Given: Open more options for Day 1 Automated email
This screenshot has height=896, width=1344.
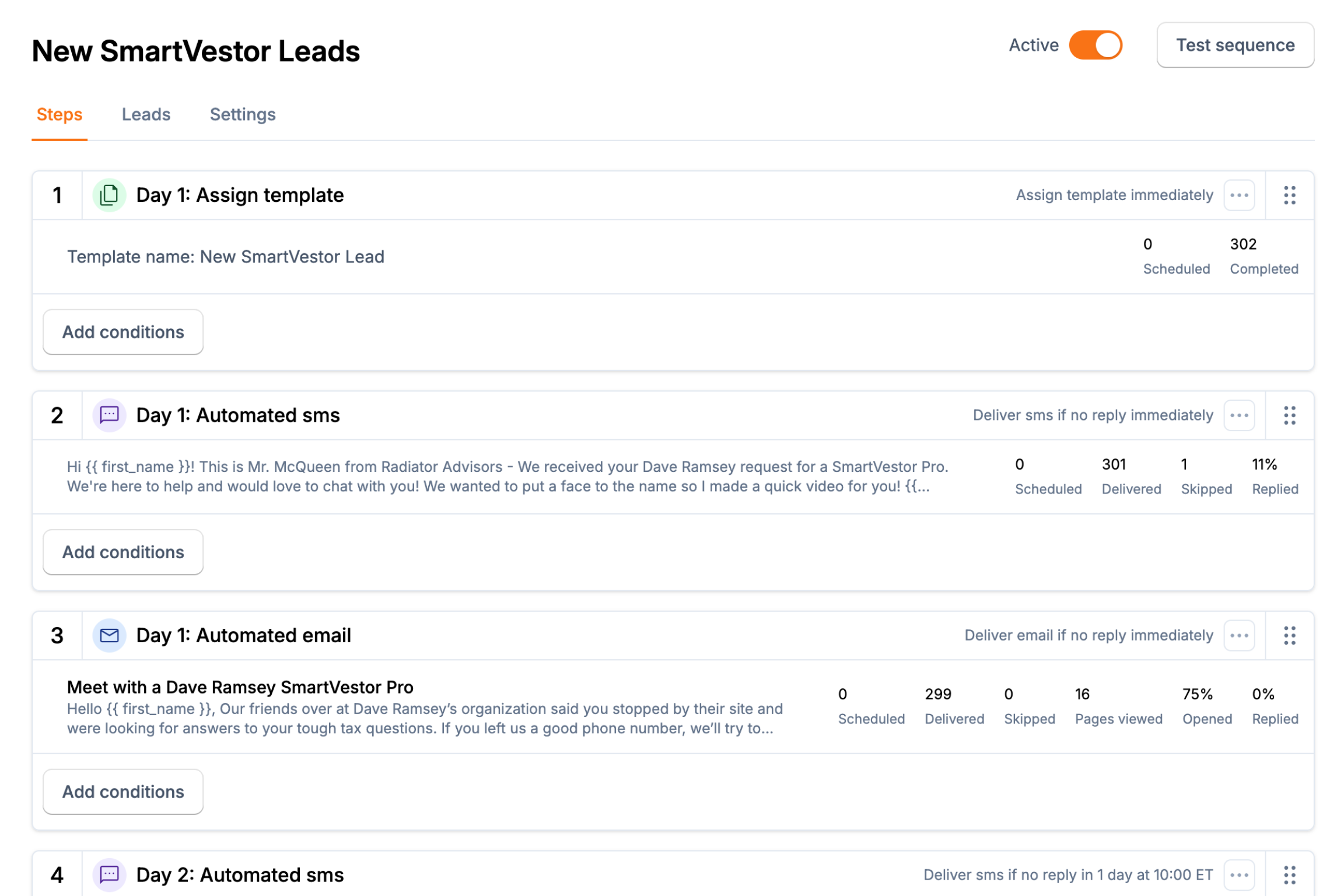Looking at the screenshot, I should click(x=1239, y=635).
